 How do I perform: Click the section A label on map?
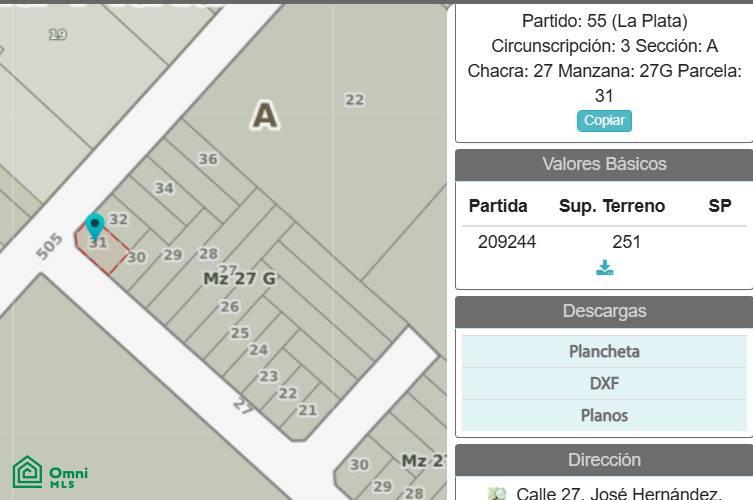click(265, 115)
